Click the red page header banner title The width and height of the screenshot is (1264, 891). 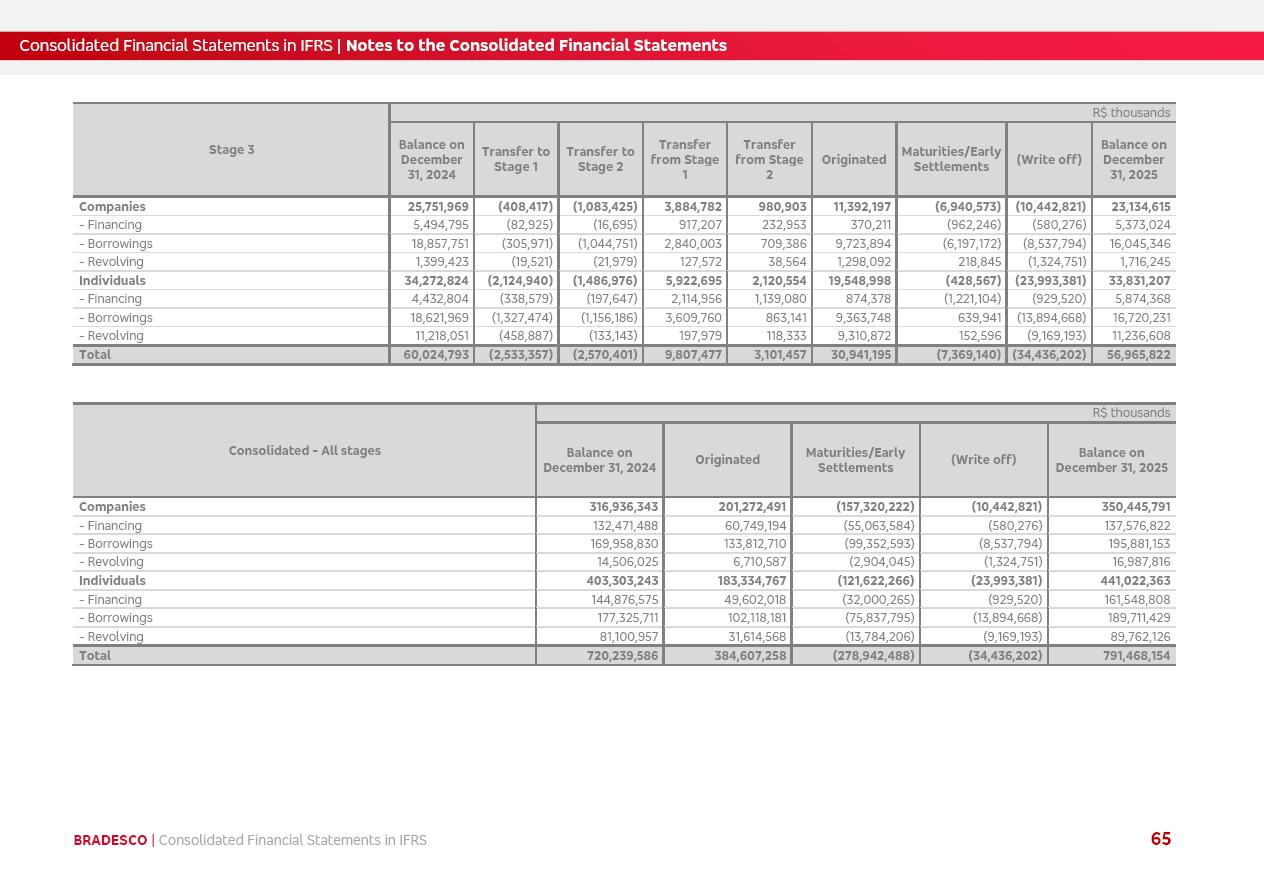[x=373, y=46]
